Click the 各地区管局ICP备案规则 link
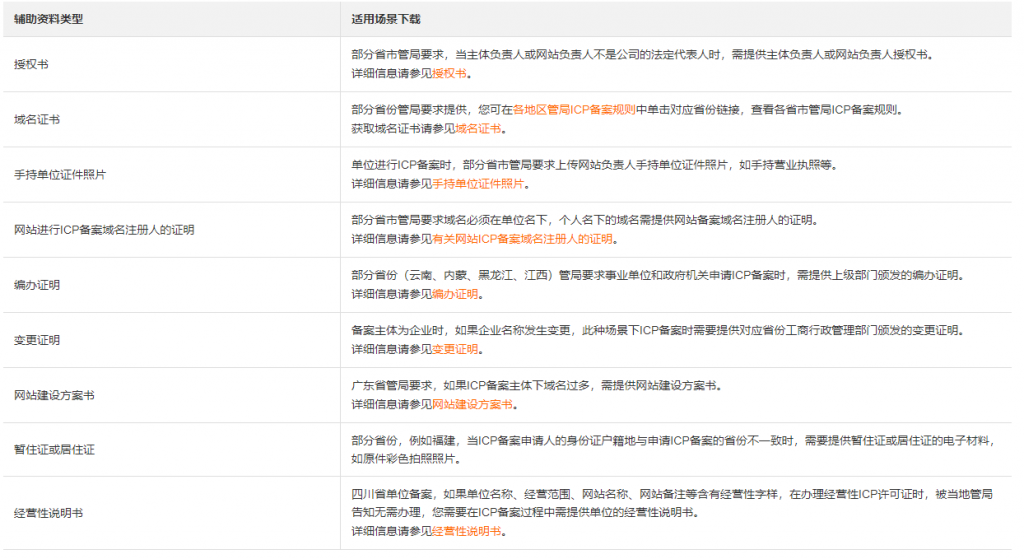 point(574,110)
